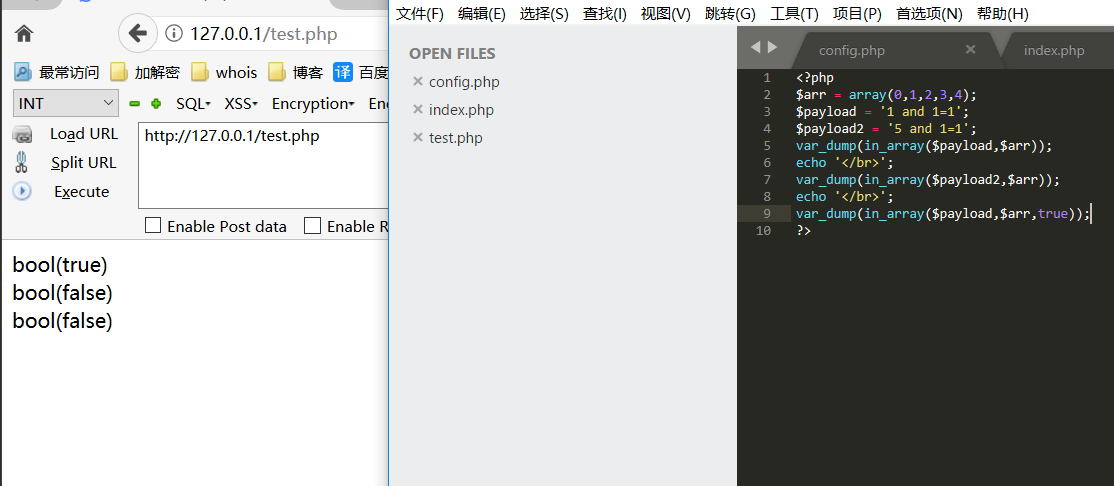Select test.php in Open Files list
1114x486 pixels.
455,138
